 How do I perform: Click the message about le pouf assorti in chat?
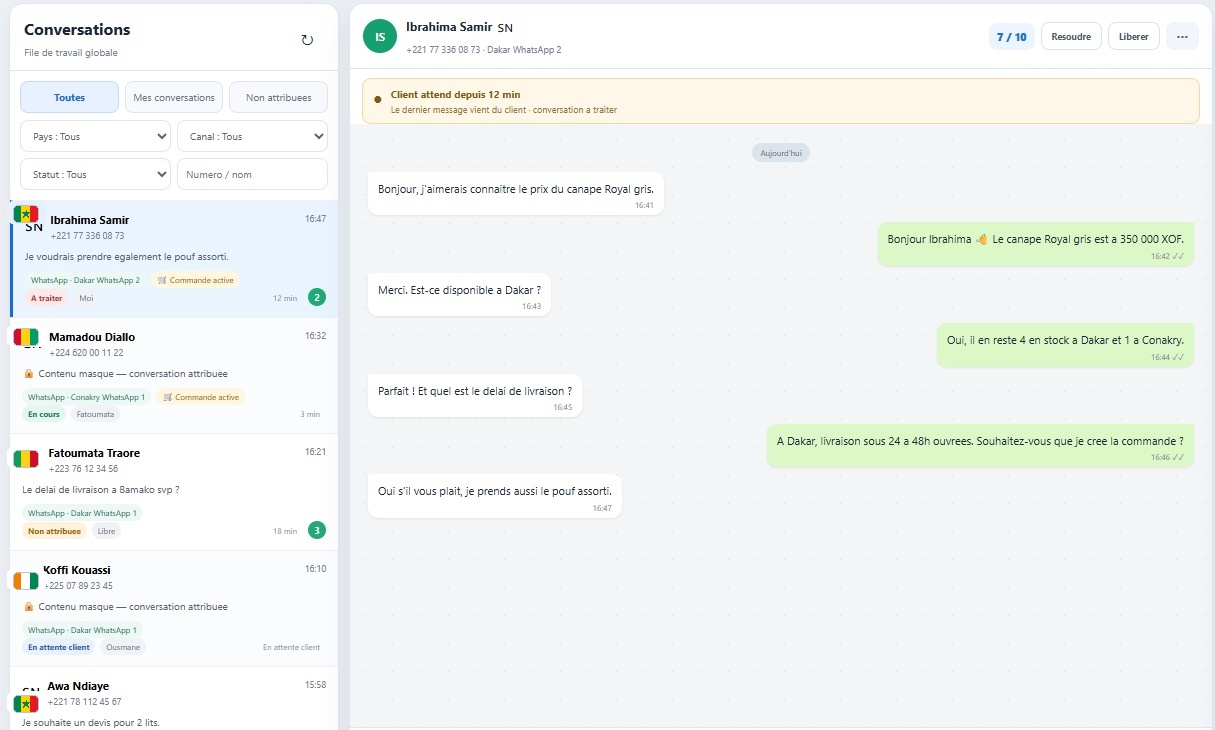[x=495, y=496]
